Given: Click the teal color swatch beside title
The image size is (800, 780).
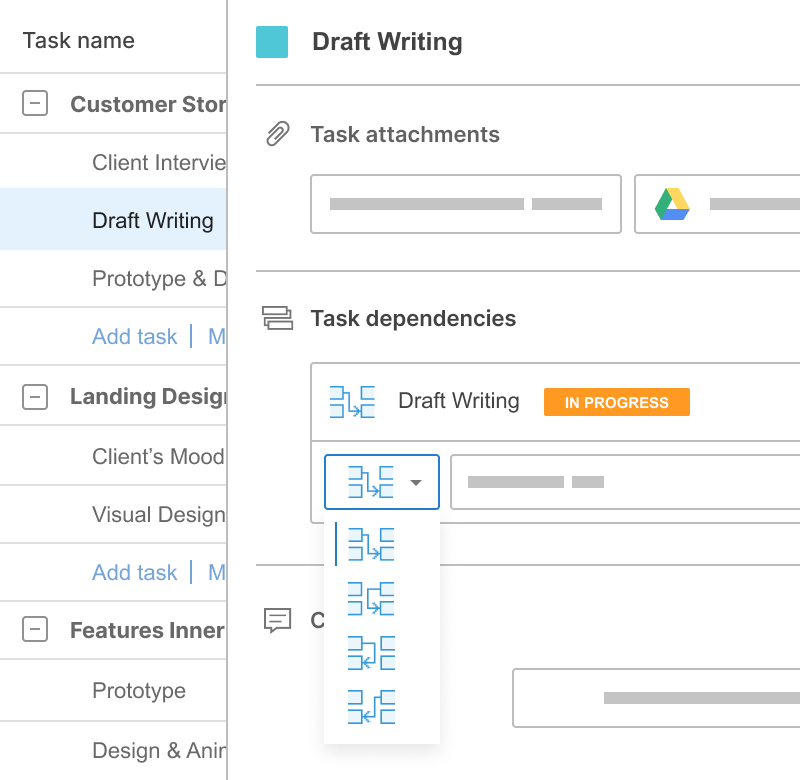Looking at the screenshot, I should coord(272,42).
